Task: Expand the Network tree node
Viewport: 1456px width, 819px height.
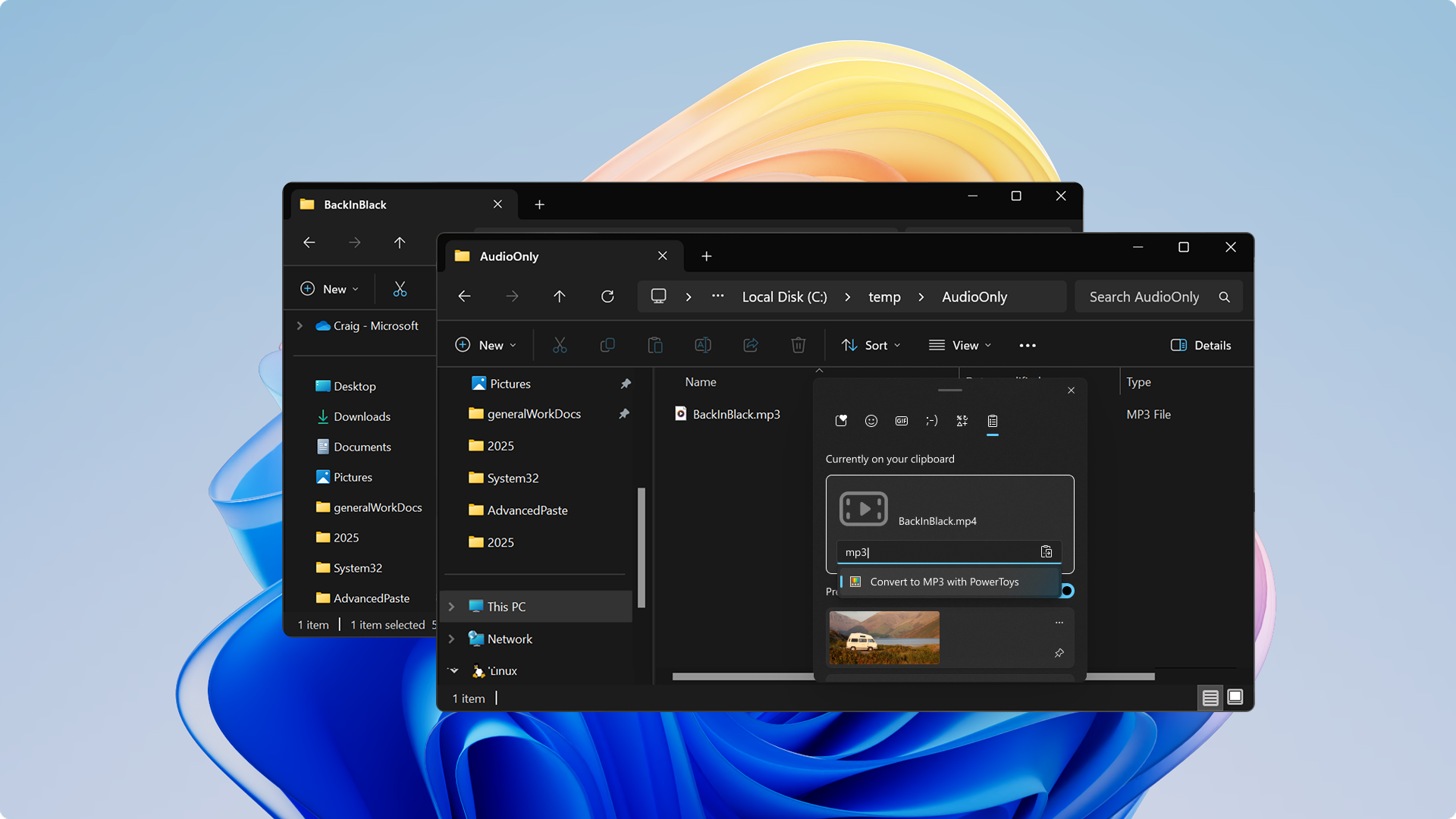Action: click(x=452, y=639)
